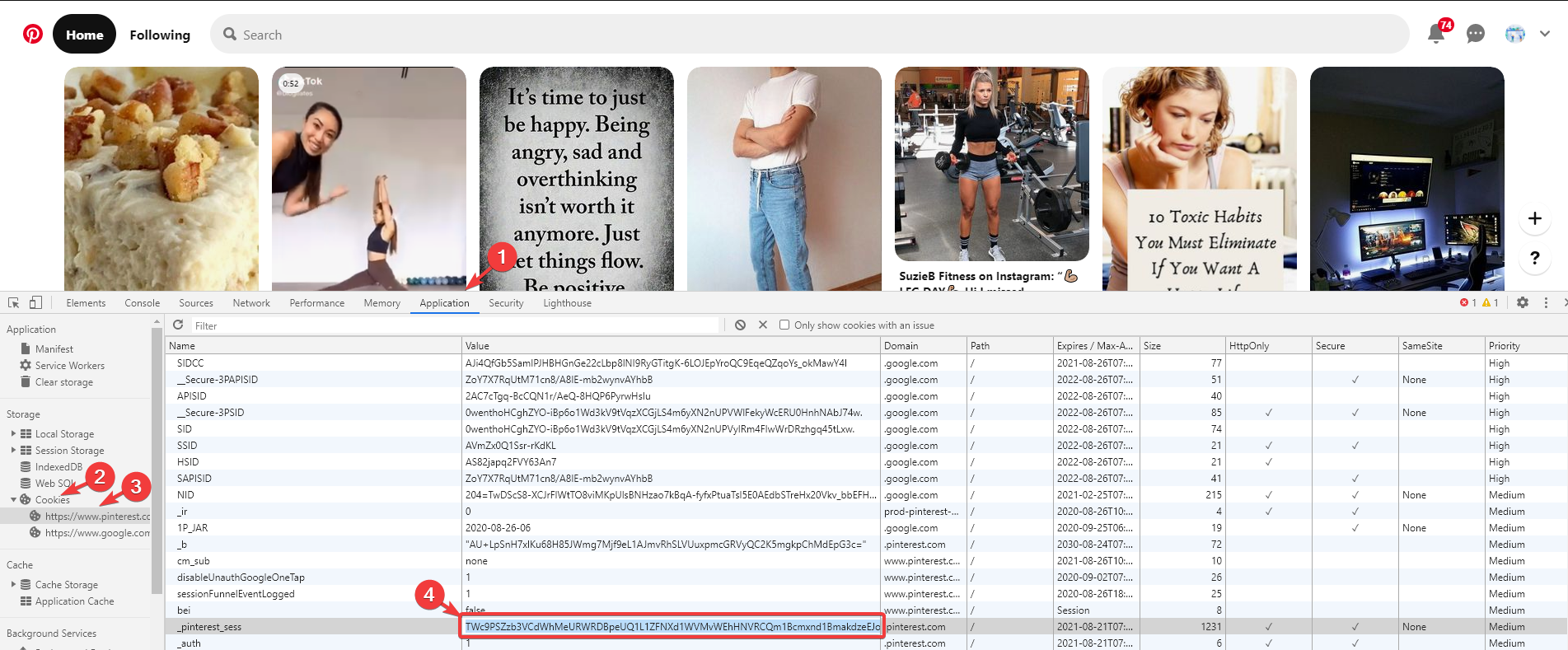Refresh the cookies table with reload icon
The height and width of the screenshot is (650, 1568).
point(178,325)
